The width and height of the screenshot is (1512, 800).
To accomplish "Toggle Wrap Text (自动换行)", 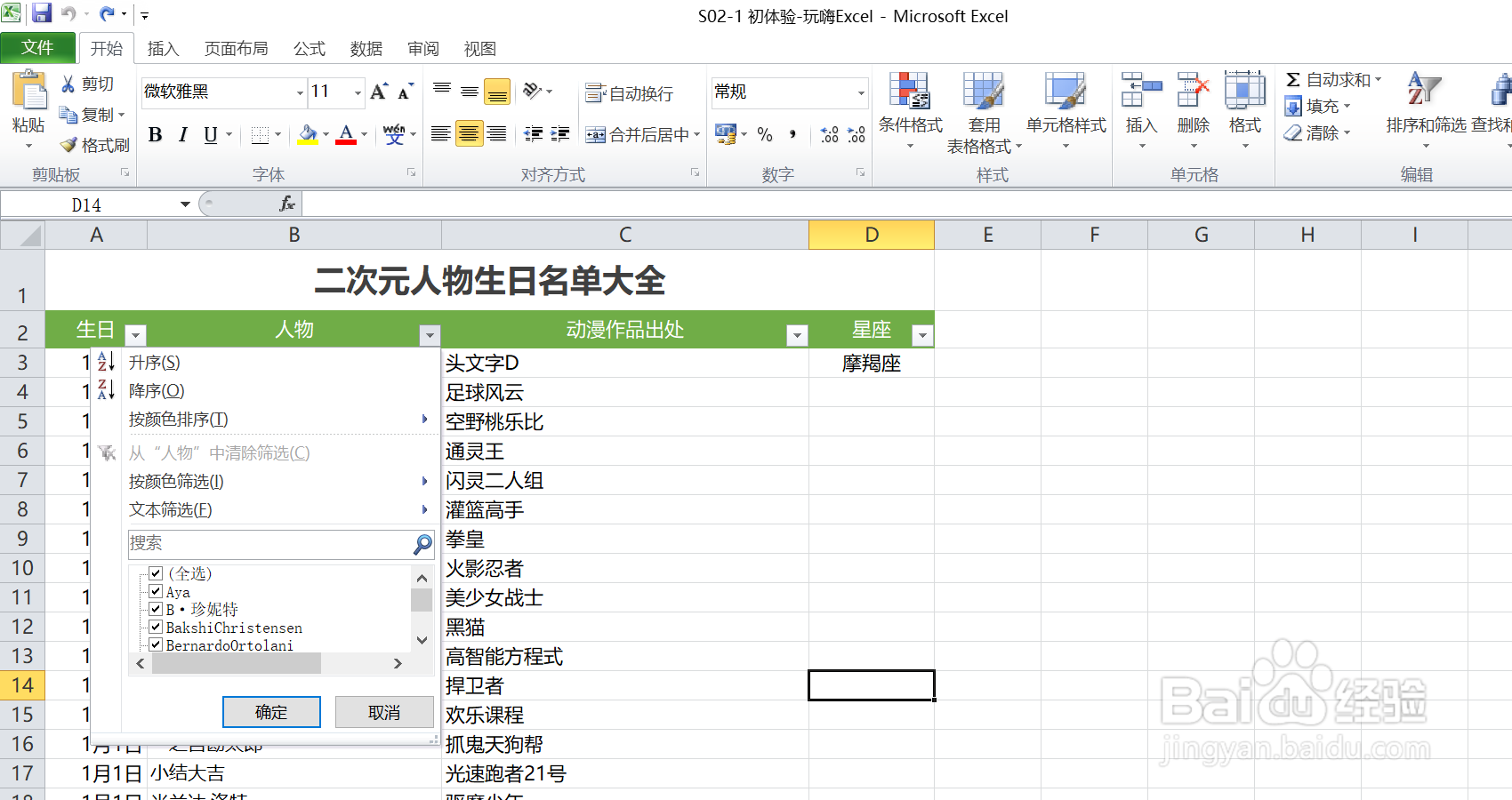I will (629, 93).
